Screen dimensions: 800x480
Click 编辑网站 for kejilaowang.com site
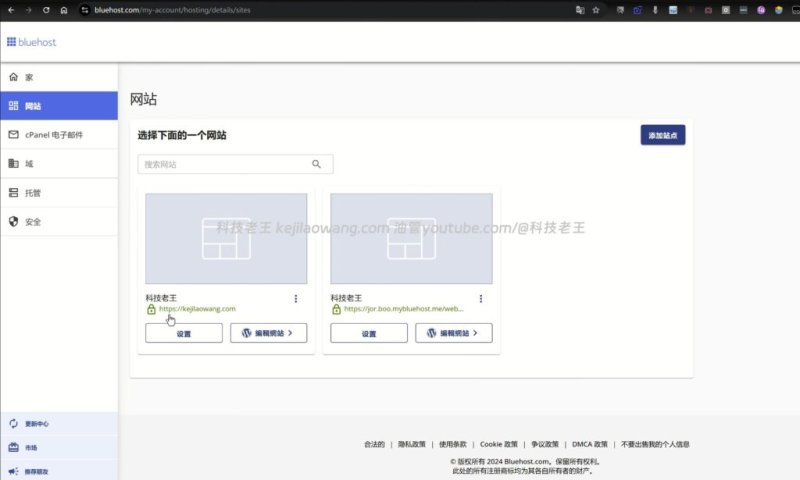tap(268, 333)
